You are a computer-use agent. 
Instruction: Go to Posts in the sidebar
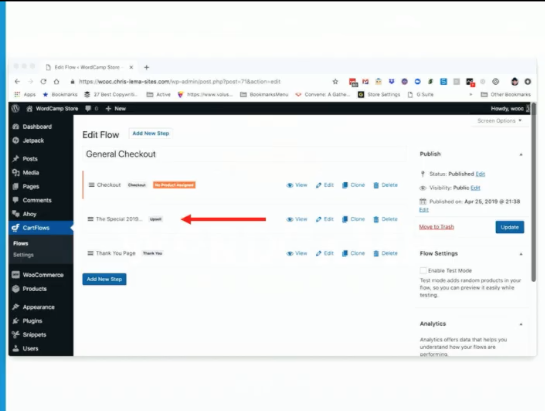point(25,159)
